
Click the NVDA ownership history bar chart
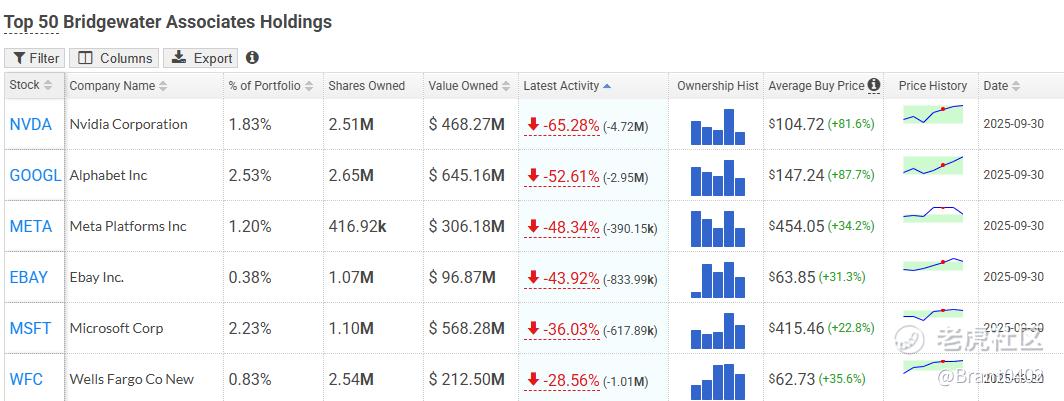click(x=718, y=127)
